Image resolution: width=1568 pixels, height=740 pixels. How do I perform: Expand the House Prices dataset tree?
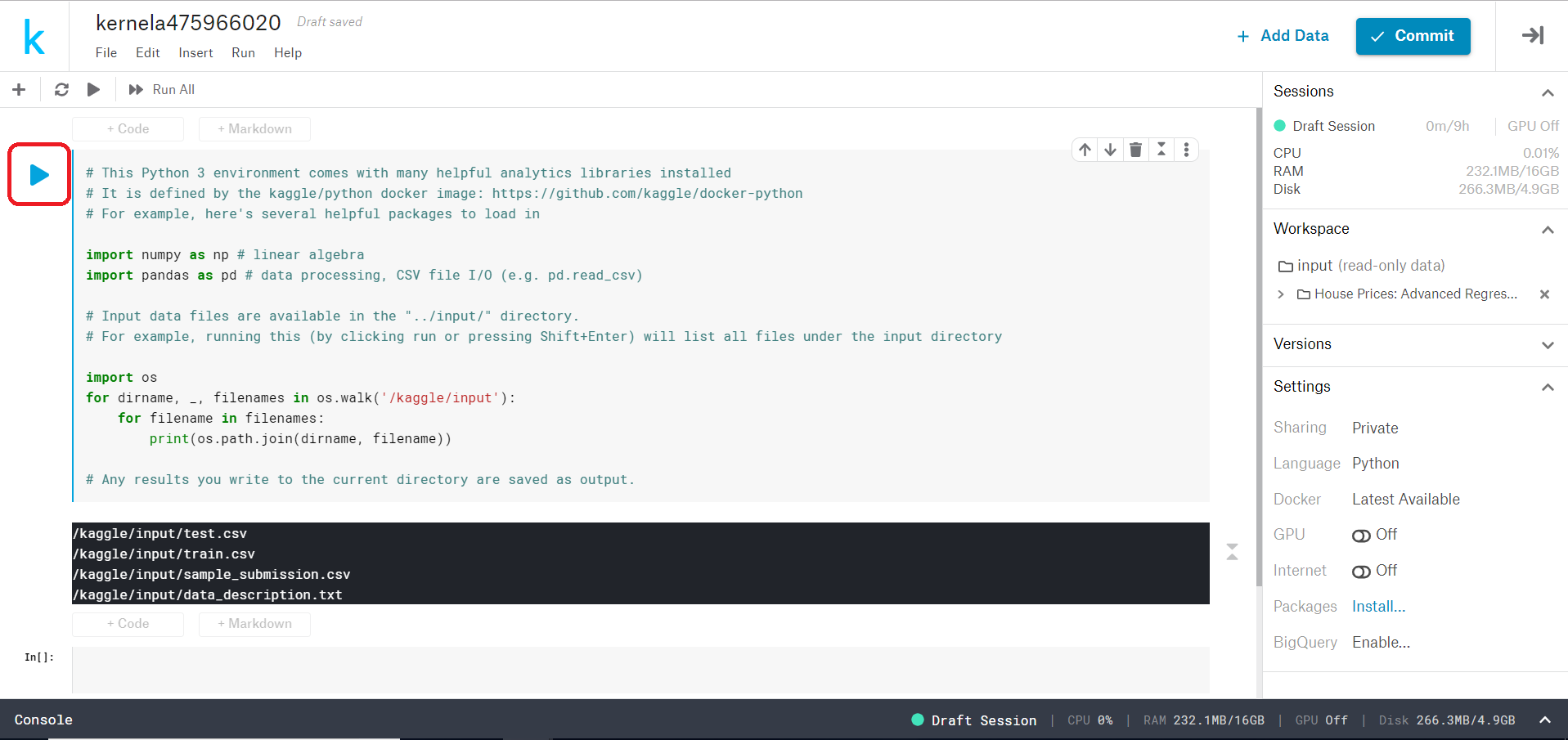click(x=1280, y=294)
